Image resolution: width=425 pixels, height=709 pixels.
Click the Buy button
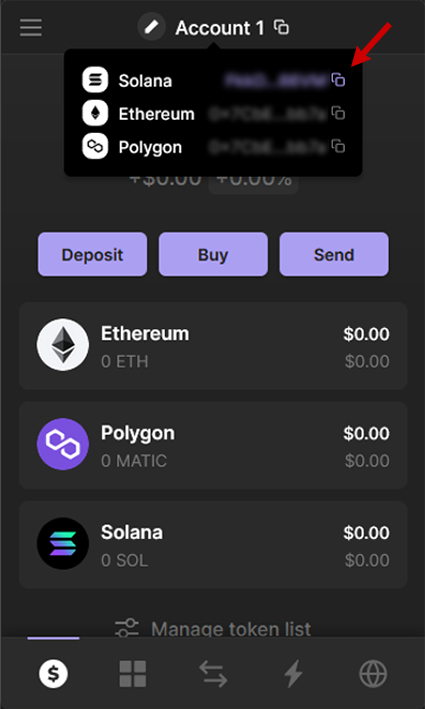213,254
